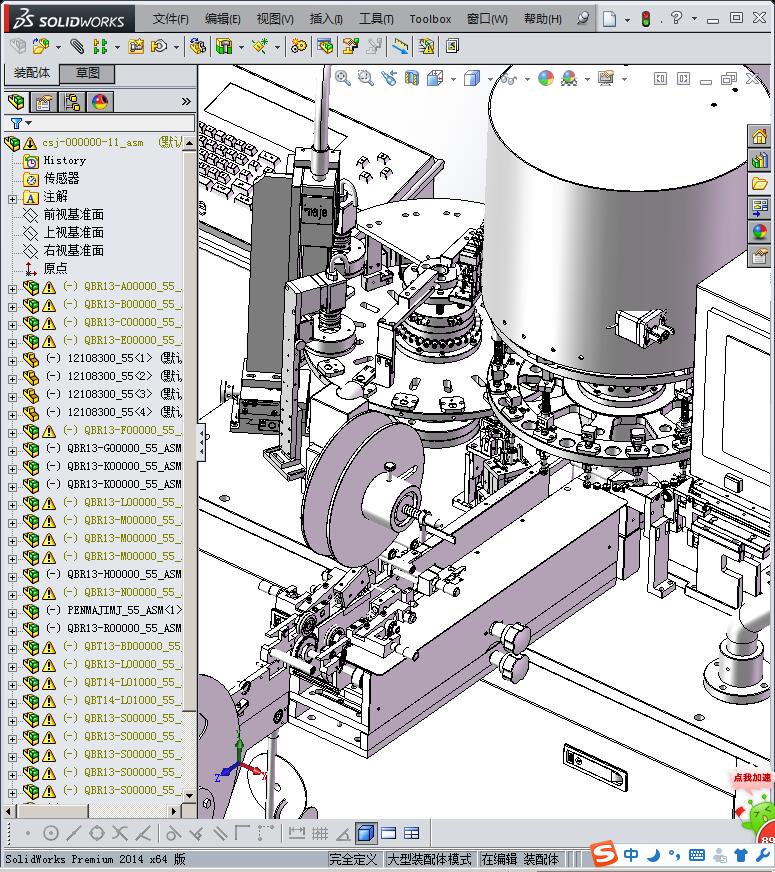
Task: Open the feature tree filter dropdown
Action: pyautogui.click(x=17, y=124)
